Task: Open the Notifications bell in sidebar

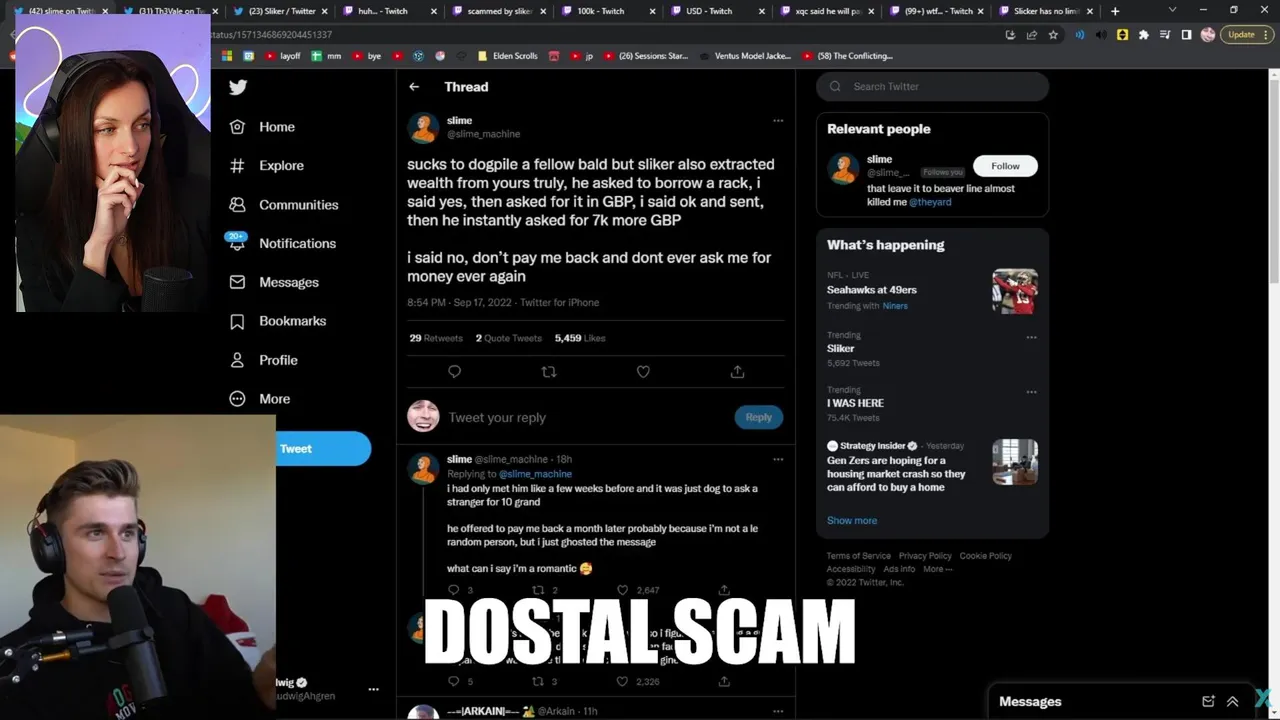Action: pos(237,243)
